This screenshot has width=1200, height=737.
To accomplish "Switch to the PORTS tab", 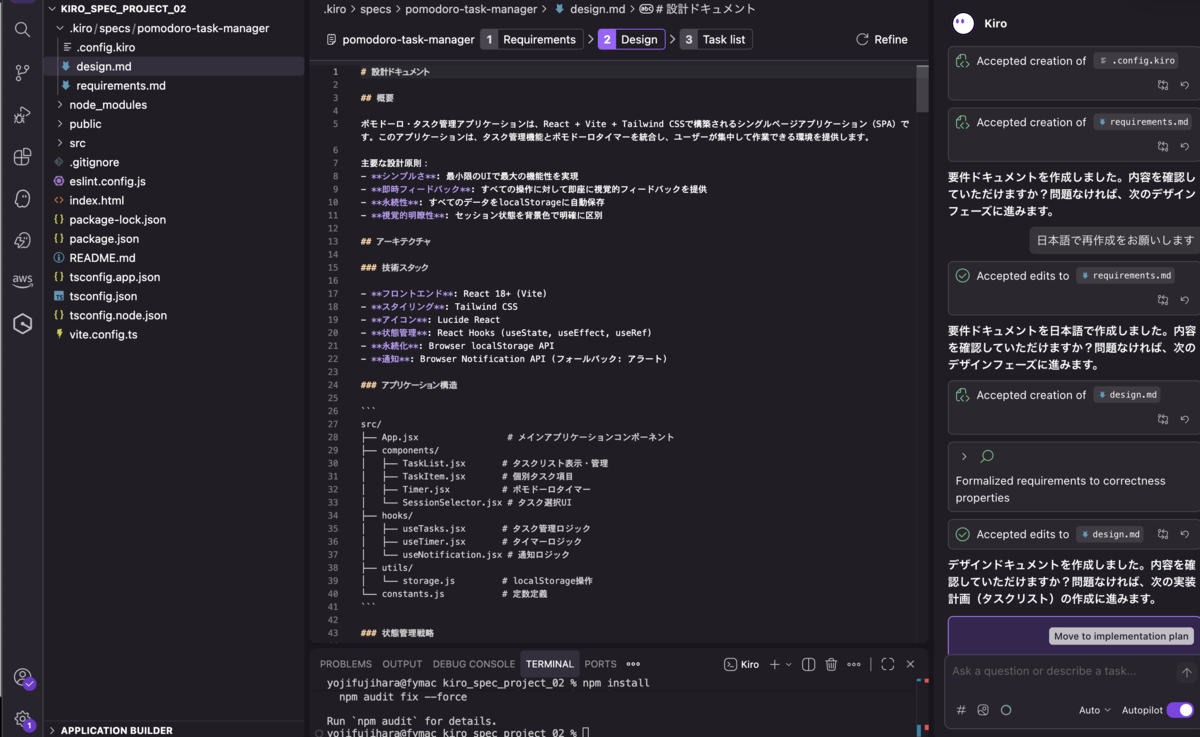I will pos(600,664).
